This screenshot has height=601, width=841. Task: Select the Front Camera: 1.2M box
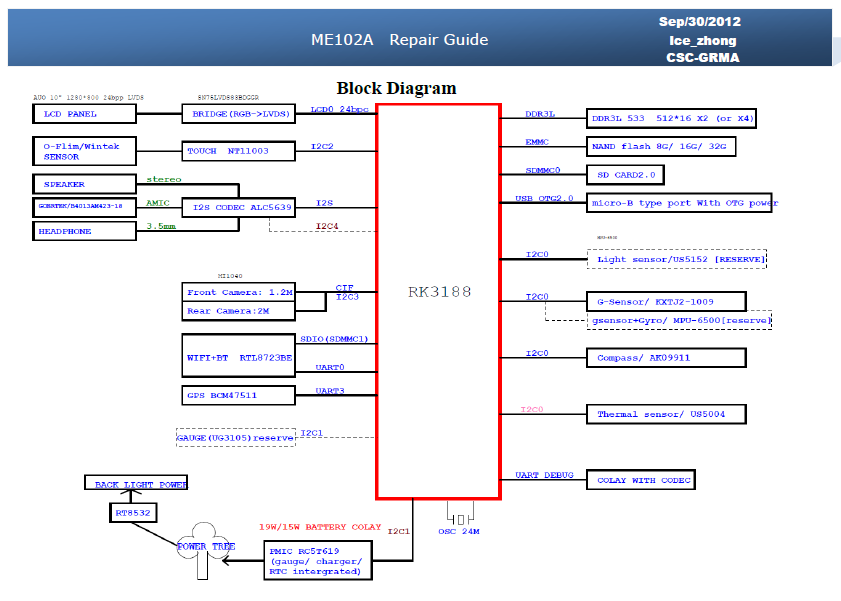pos(239,292)
